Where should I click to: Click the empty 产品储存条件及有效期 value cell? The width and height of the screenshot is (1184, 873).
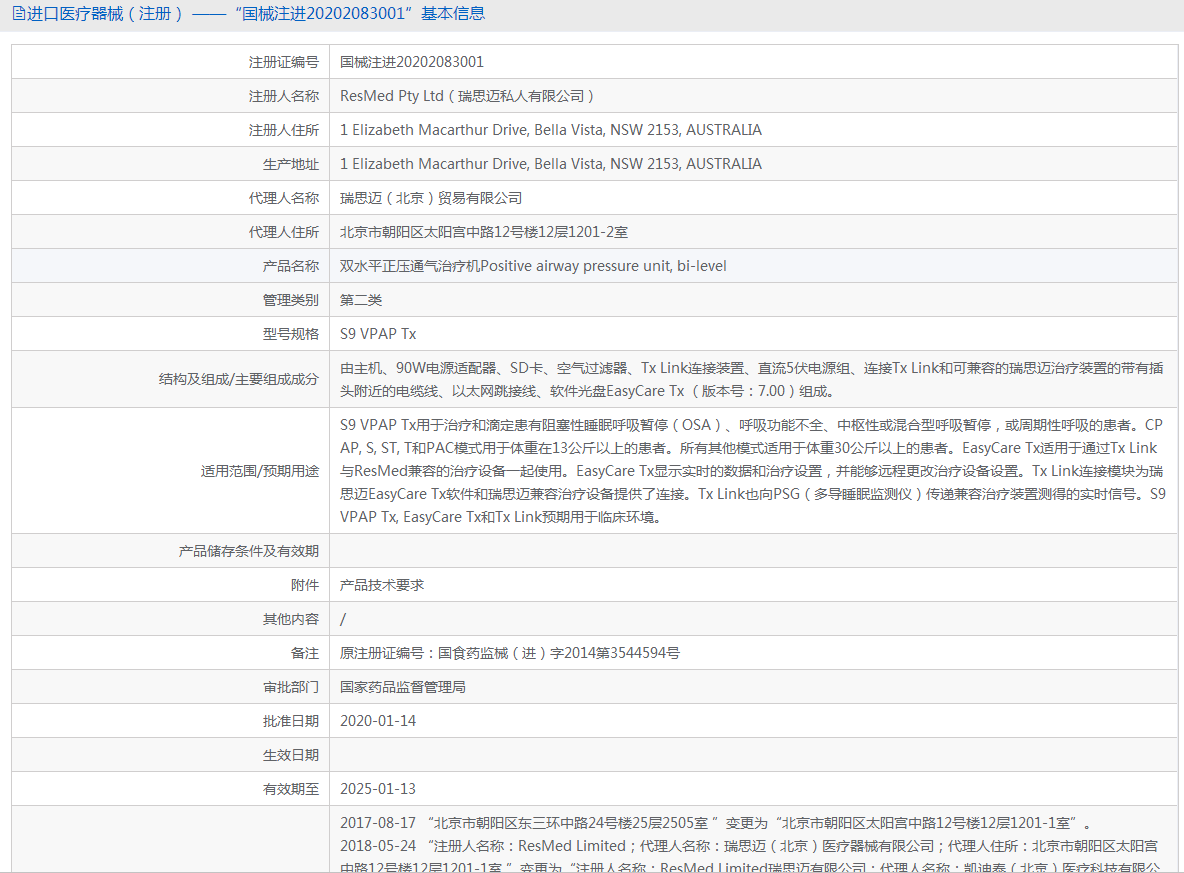[x=750, y=551]
